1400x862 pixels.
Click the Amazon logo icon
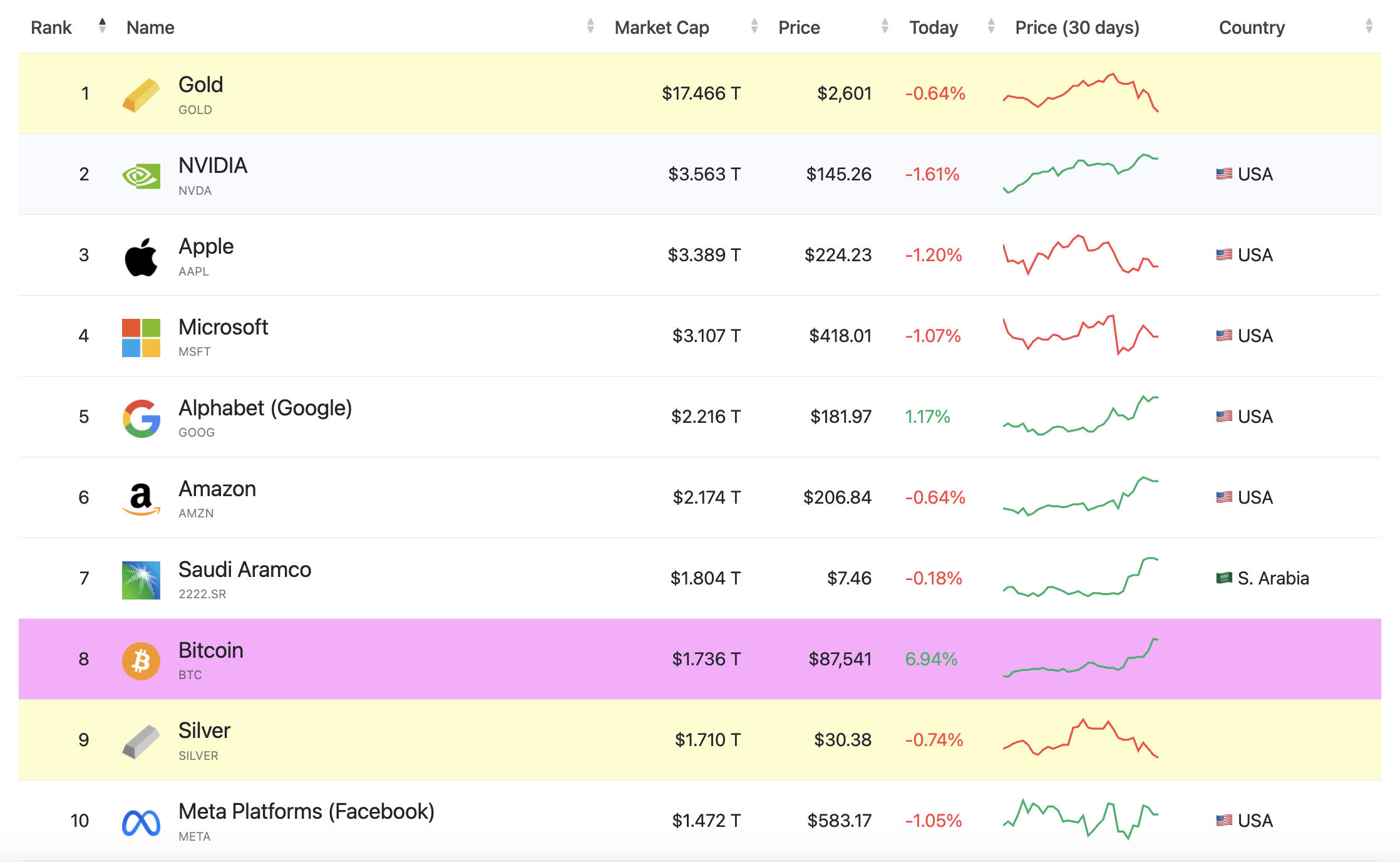[x=141, y=499]
